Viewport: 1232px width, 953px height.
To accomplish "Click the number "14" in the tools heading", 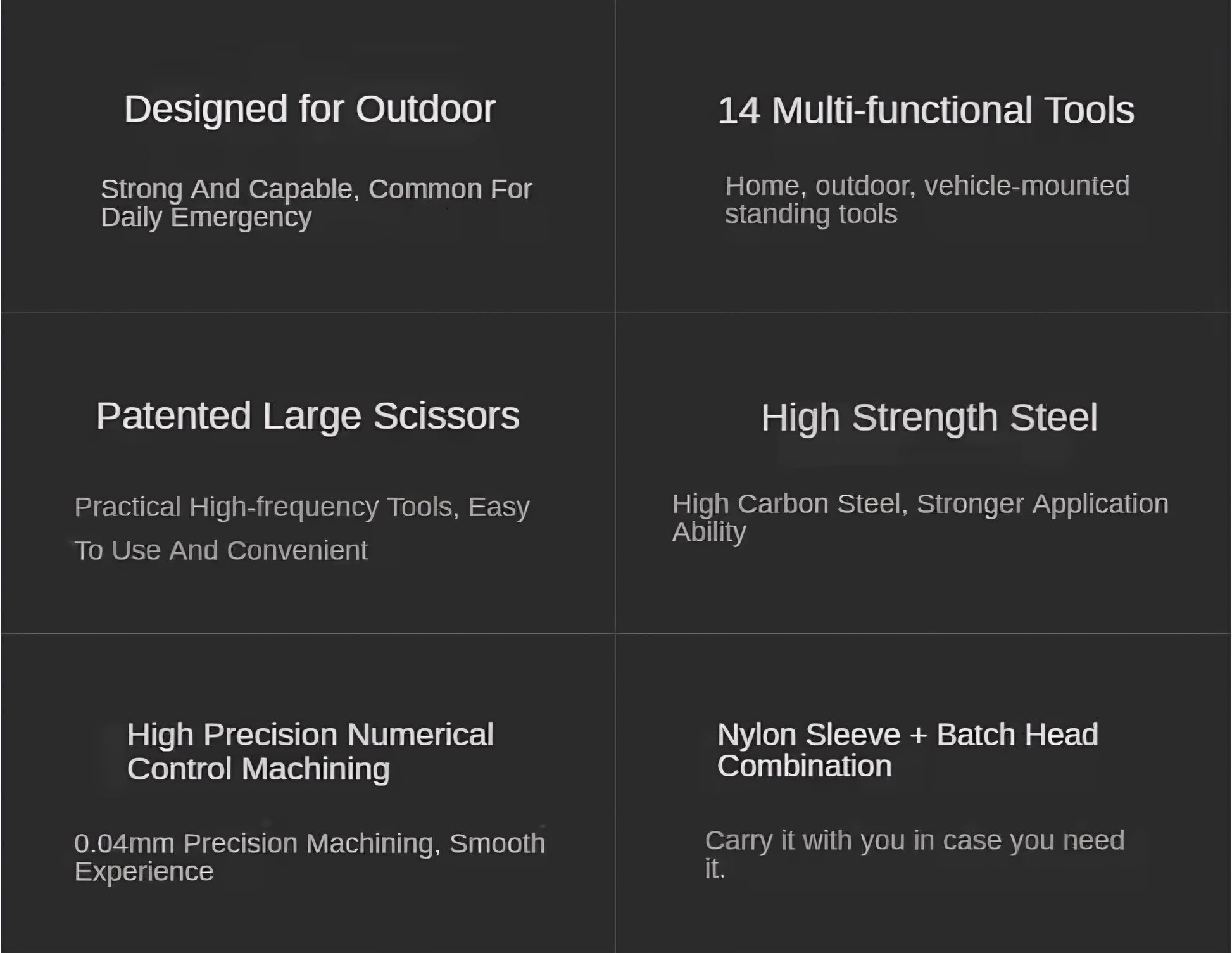I will (x=738, y=111).
